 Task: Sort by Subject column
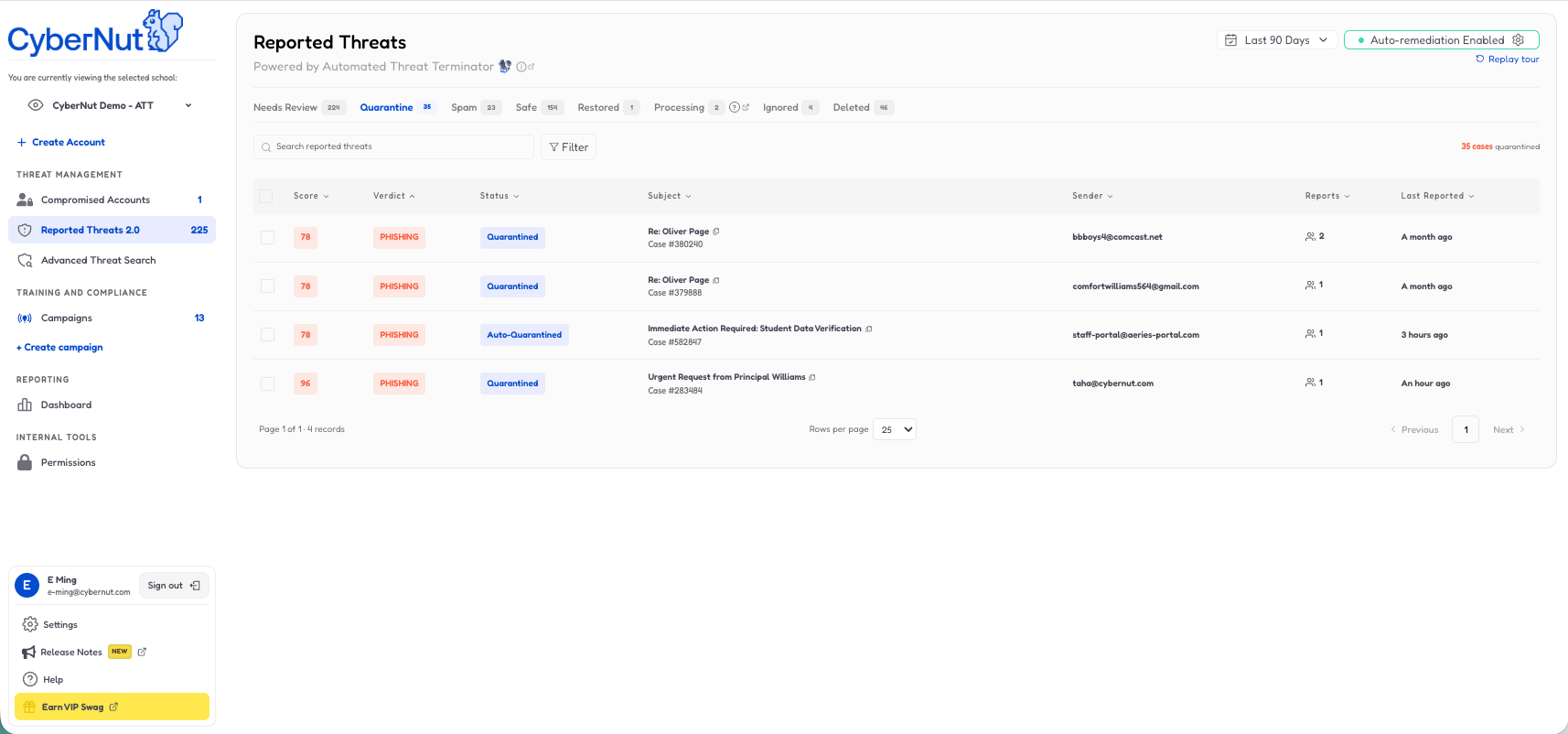[x=670, y=196]
